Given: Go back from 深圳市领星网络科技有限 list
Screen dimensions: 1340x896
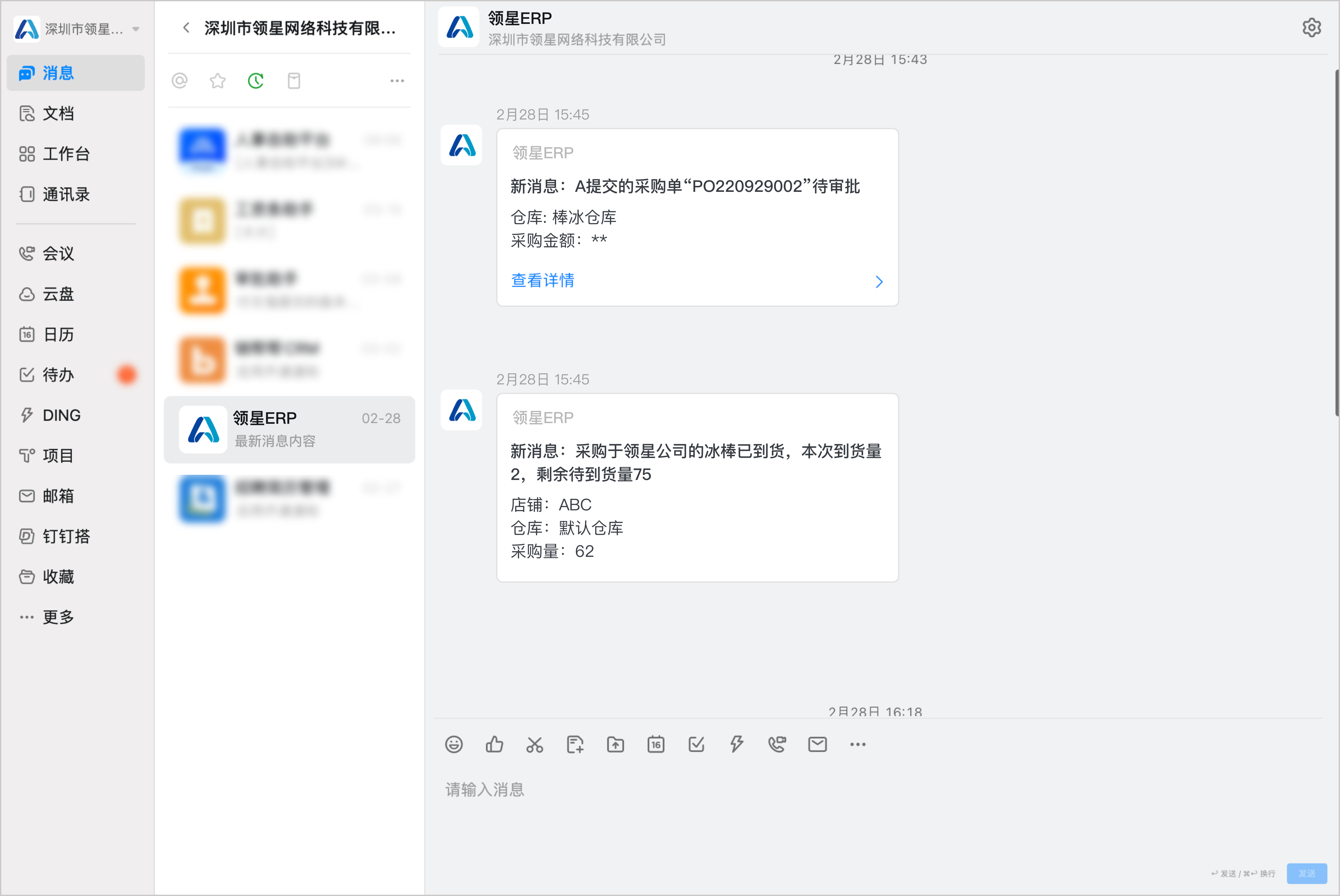Looking at the screenshot, I should 186,27.
